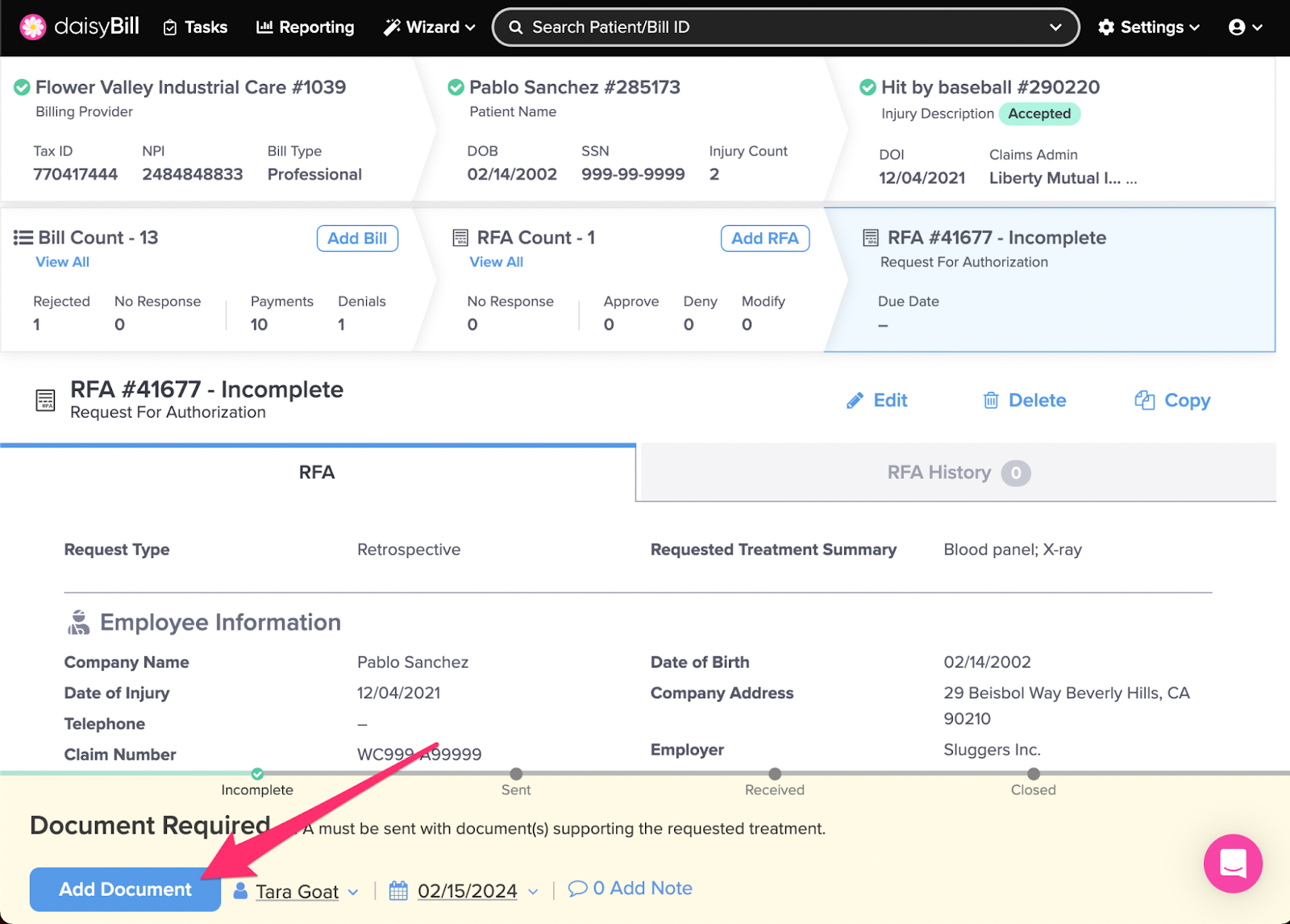Screen dimensions: 1290x924
Task: Click the Retrospective request type value
Action: [x=409, y=550]
